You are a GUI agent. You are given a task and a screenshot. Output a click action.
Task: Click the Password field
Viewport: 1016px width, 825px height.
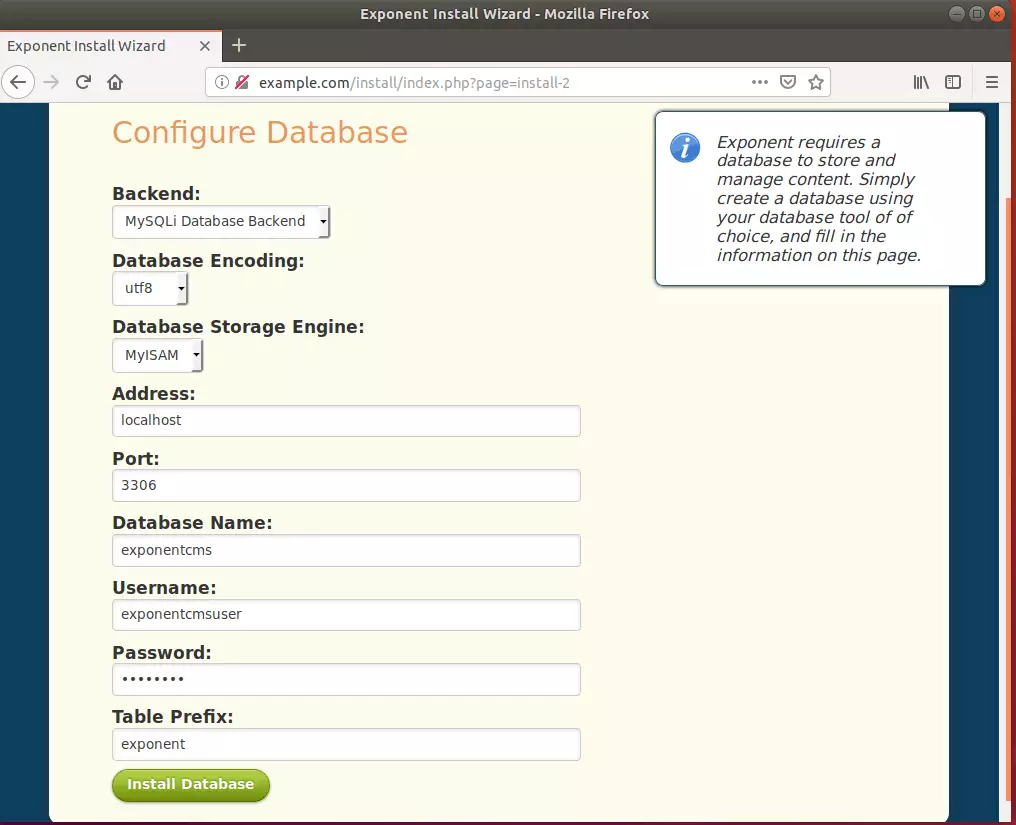click(347, 679)
